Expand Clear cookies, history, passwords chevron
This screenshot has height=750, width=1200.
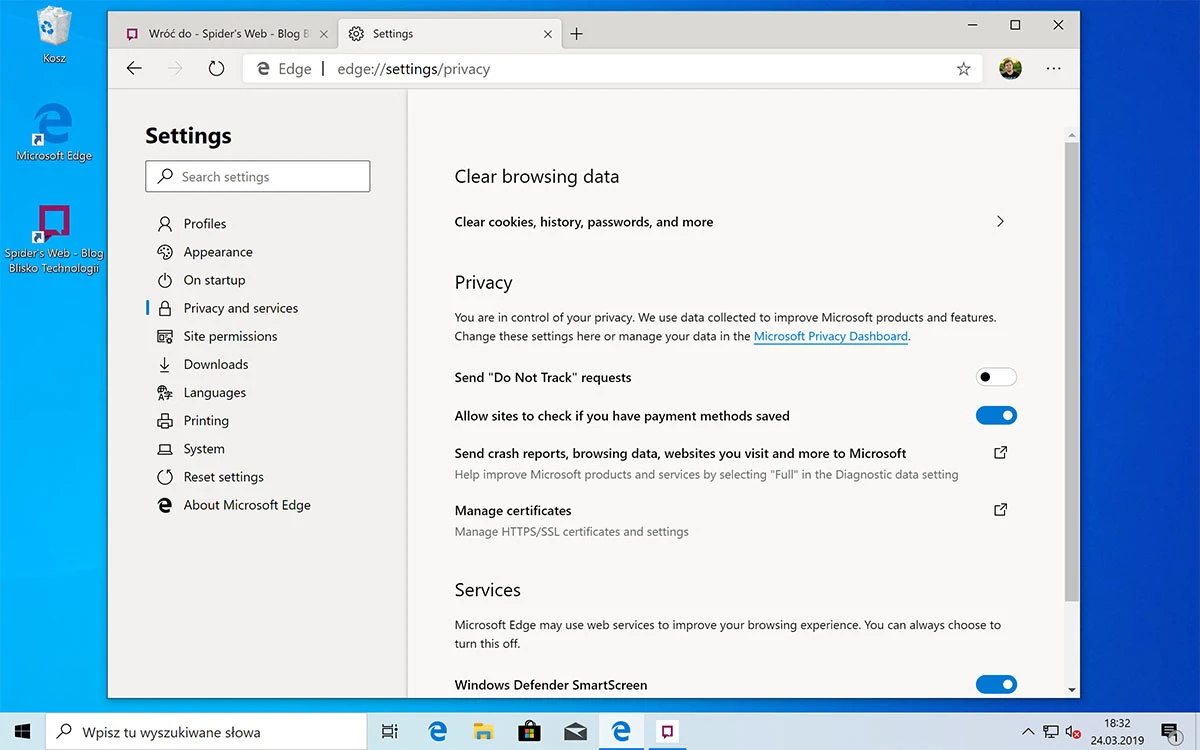pyautogui.click(x=1000, y=222)
